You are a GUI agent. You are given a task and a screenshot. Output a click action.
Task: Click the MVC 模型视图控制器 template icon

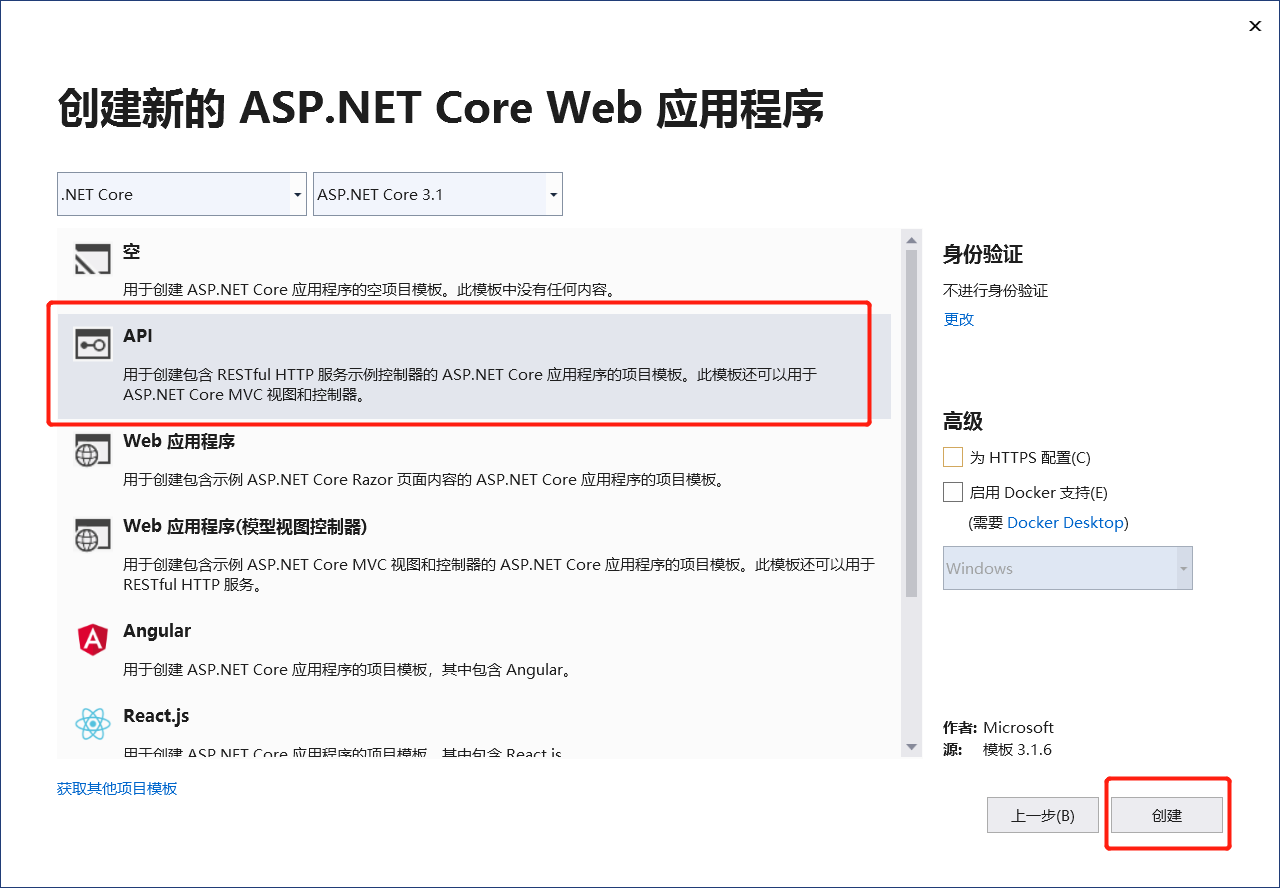93,534
